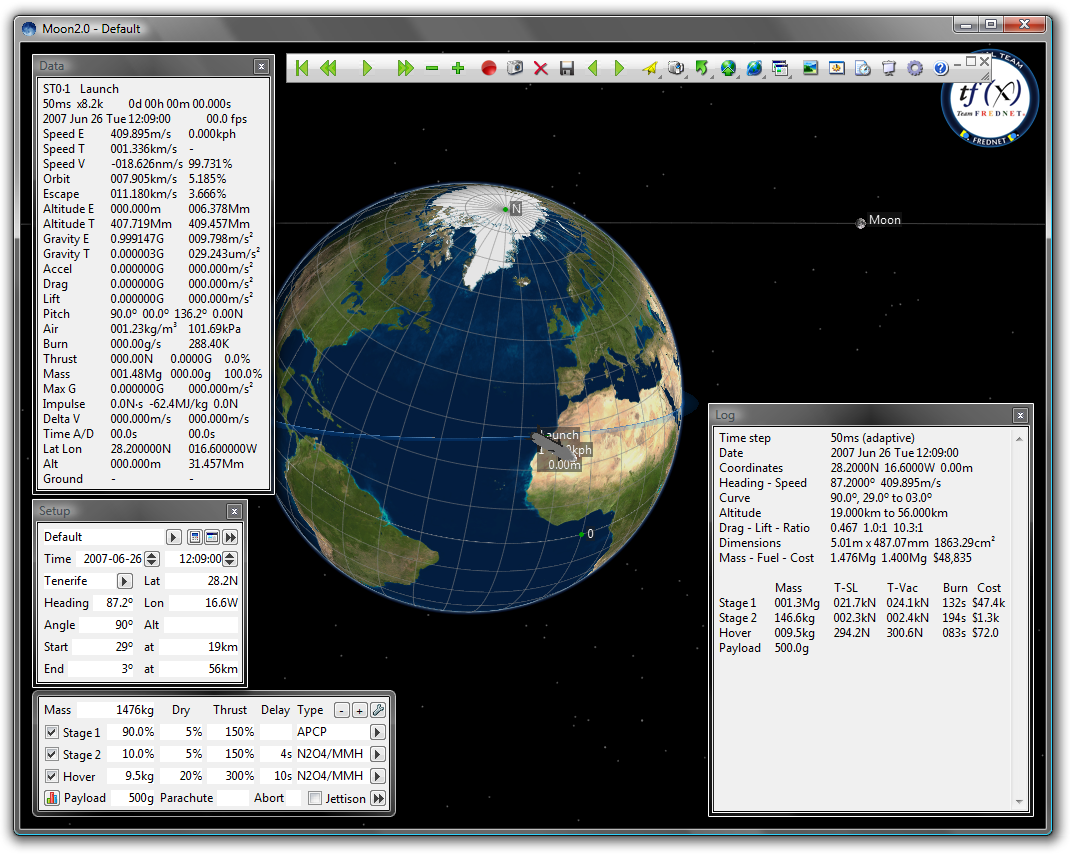Click the skip-to-start green toolbar icon
The width and height of the screenshot is (1070, 855).
(x=302, y=68)
